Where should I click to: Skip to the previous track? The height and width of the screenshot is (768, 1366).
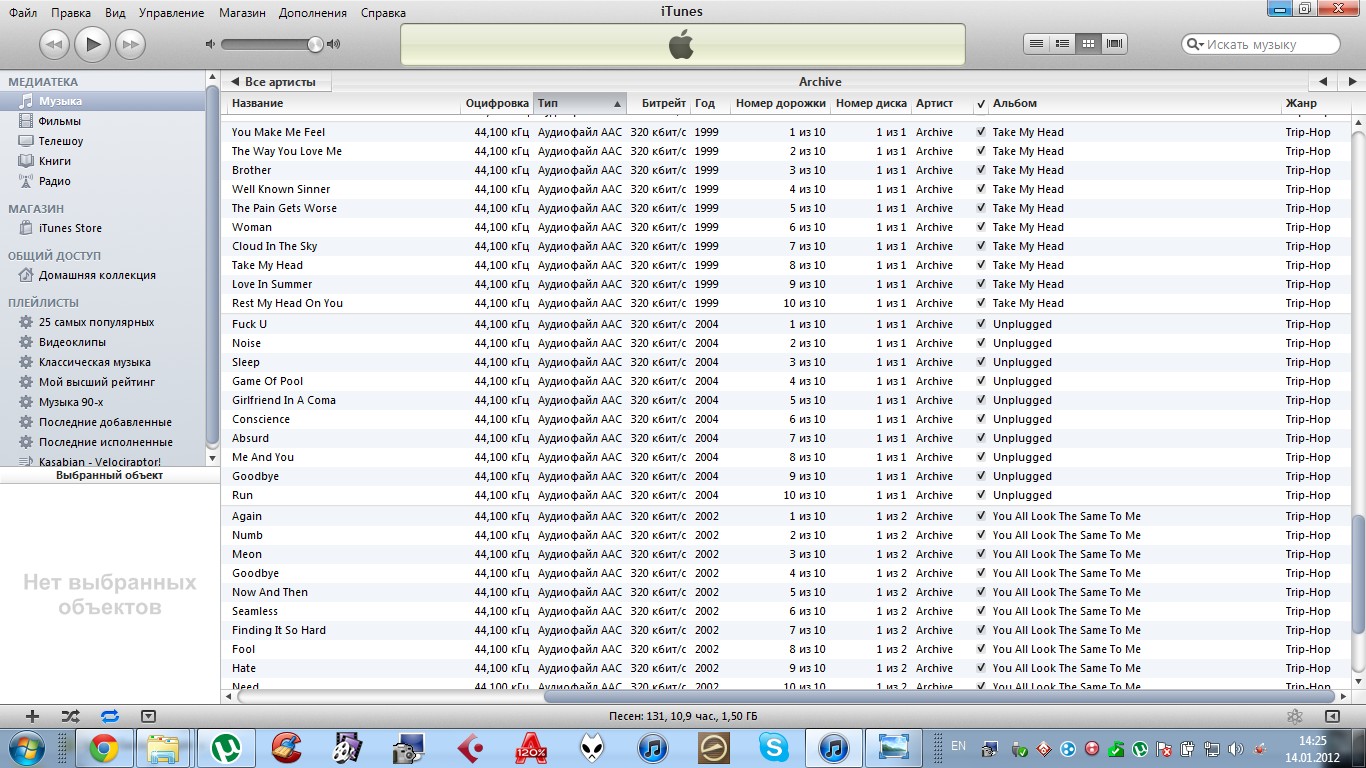coord(54,44)
